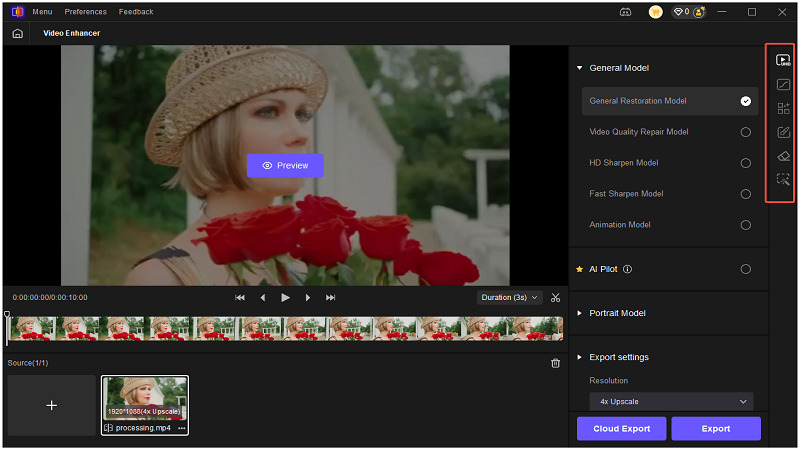Select the Video Enhancer tool in sidebar
Screen dimensions: 800x450
coord(784,60)
